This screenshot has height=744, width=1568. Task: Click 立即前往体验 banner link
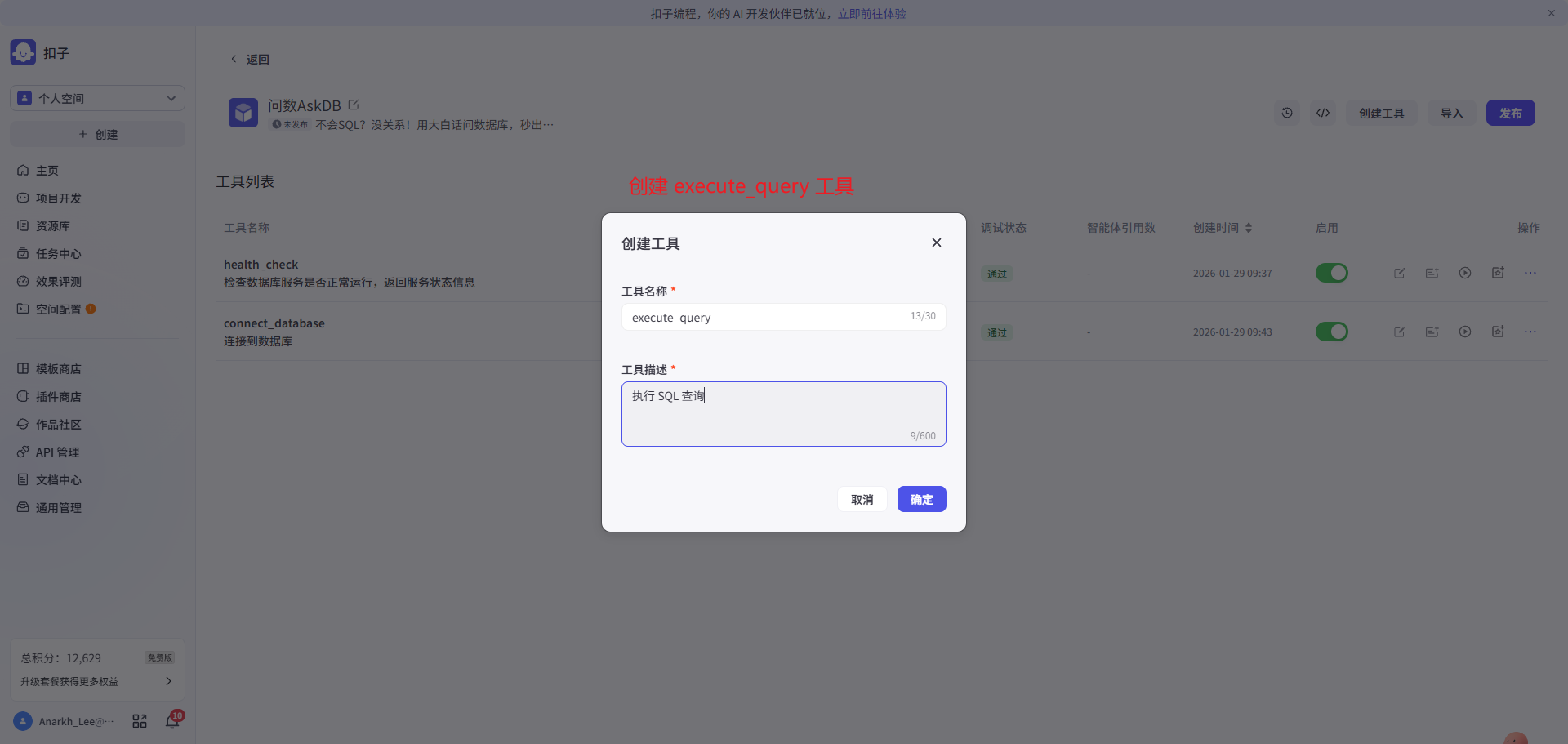[871, 14]
